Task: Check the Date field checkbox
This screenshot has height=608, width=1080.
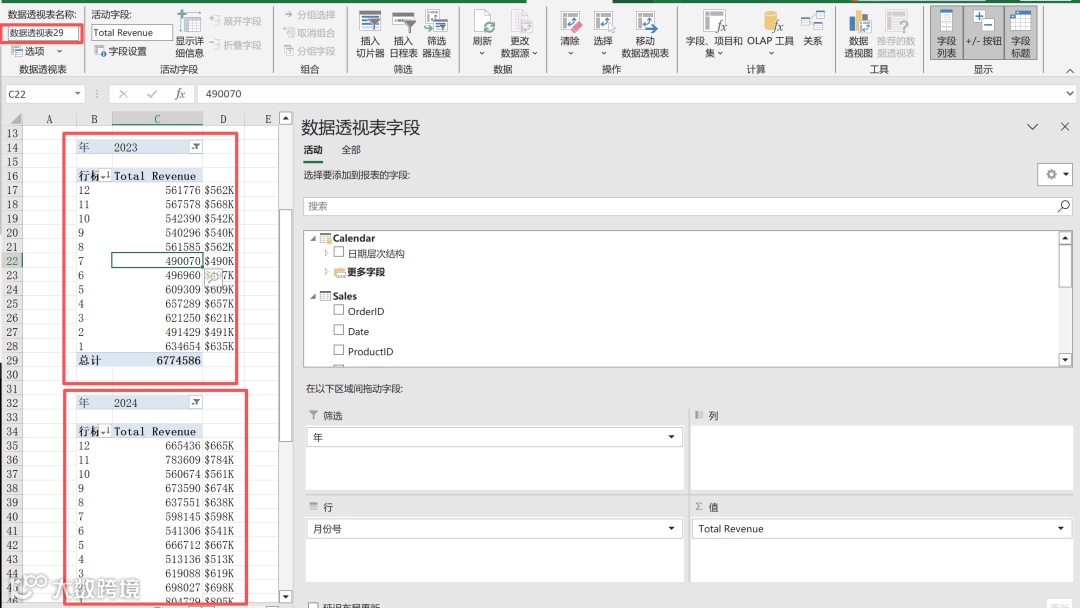Action: pyautogui.click(x=339, y=331)
